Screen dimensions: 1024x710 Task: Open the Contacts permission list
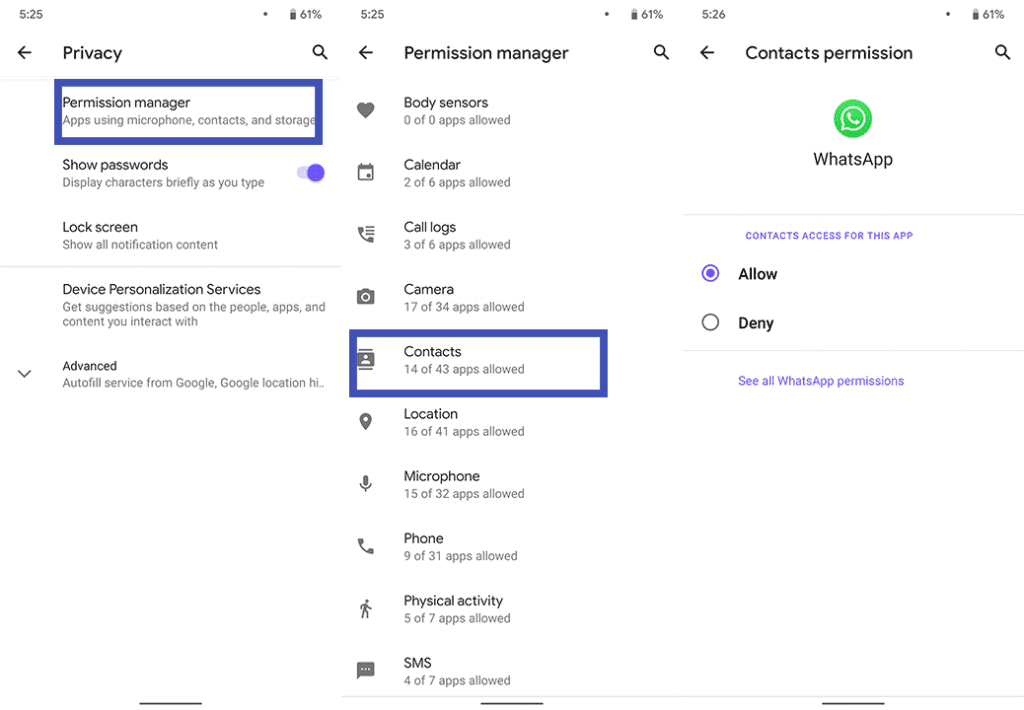pyautogui.click(x=478, y=363)
